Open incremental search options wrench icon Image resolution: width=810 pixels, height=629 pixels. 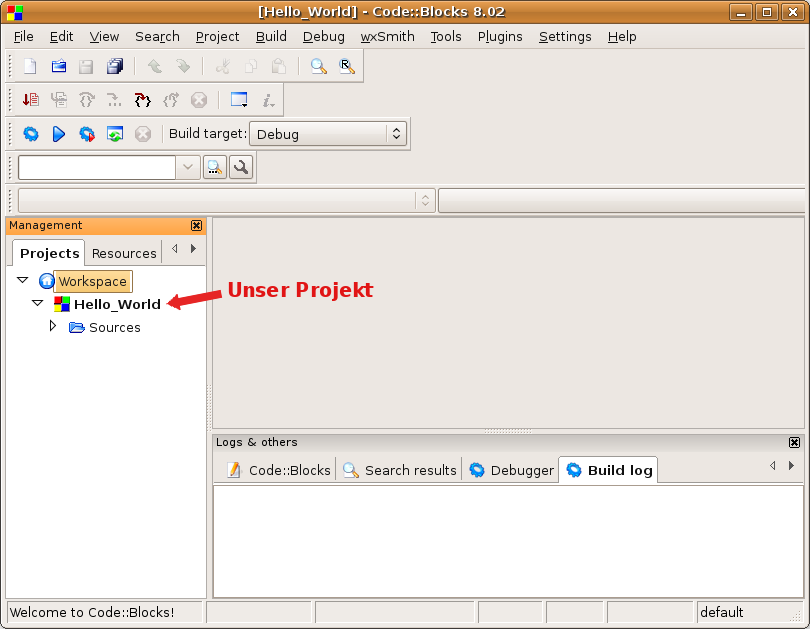[x=241, y=167]
